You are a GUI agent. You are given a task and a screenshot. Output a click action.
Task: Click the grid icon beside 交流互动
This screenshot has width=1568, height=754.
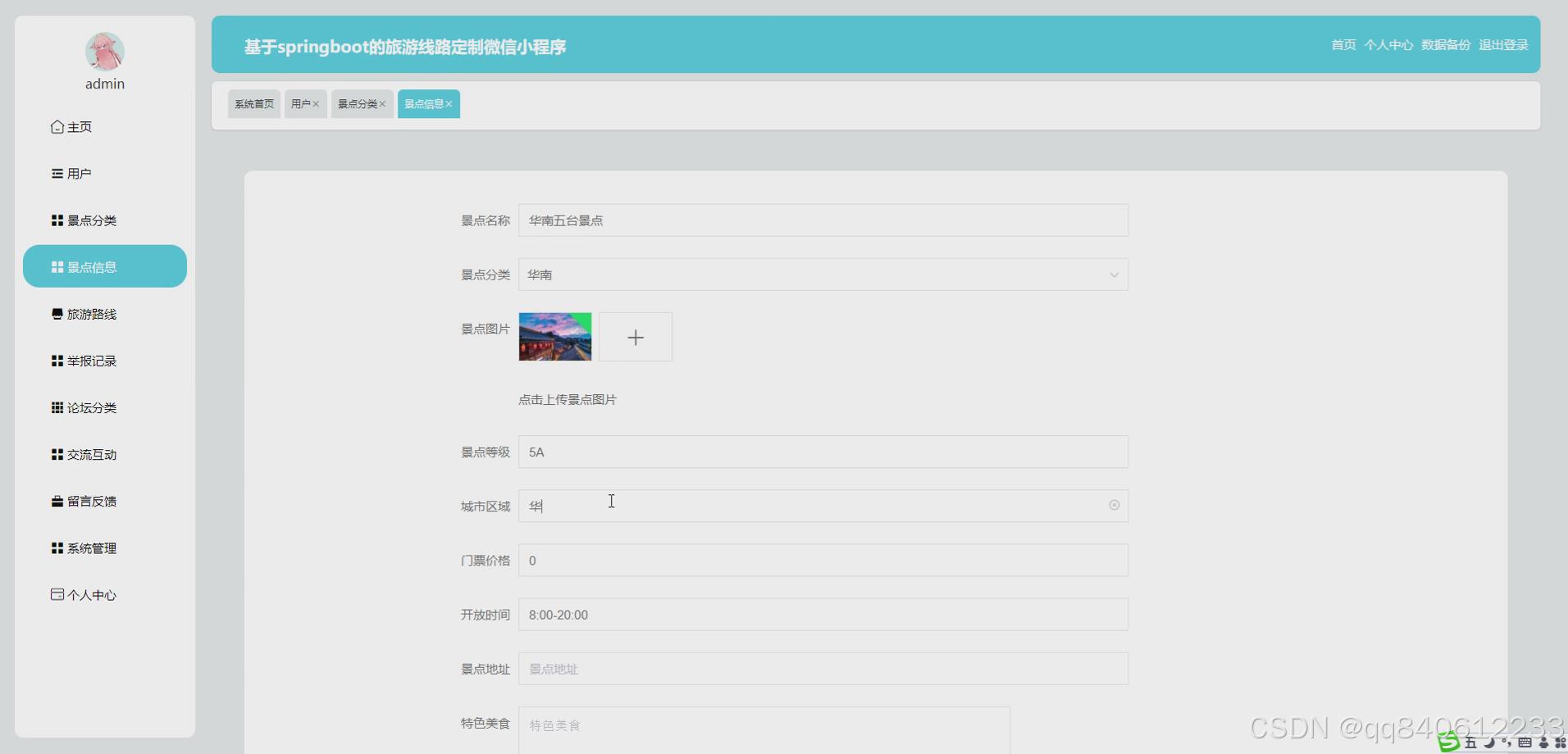(57, 454)
